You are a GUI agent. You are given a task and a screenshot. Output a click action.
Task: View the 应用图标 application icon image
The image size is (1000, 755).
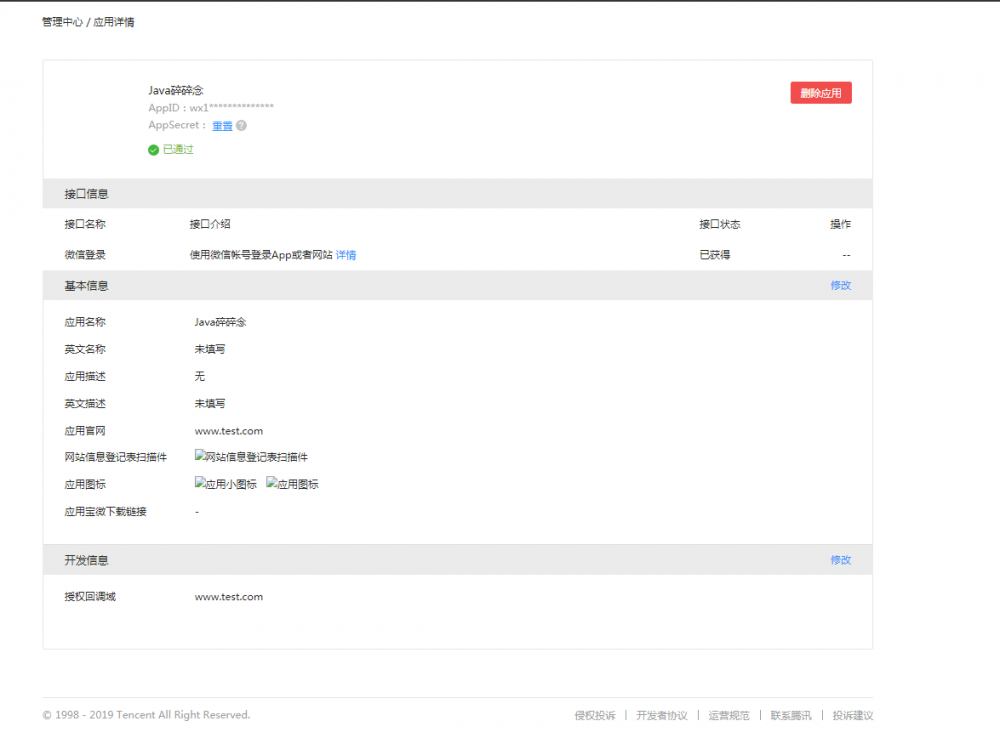290,483
